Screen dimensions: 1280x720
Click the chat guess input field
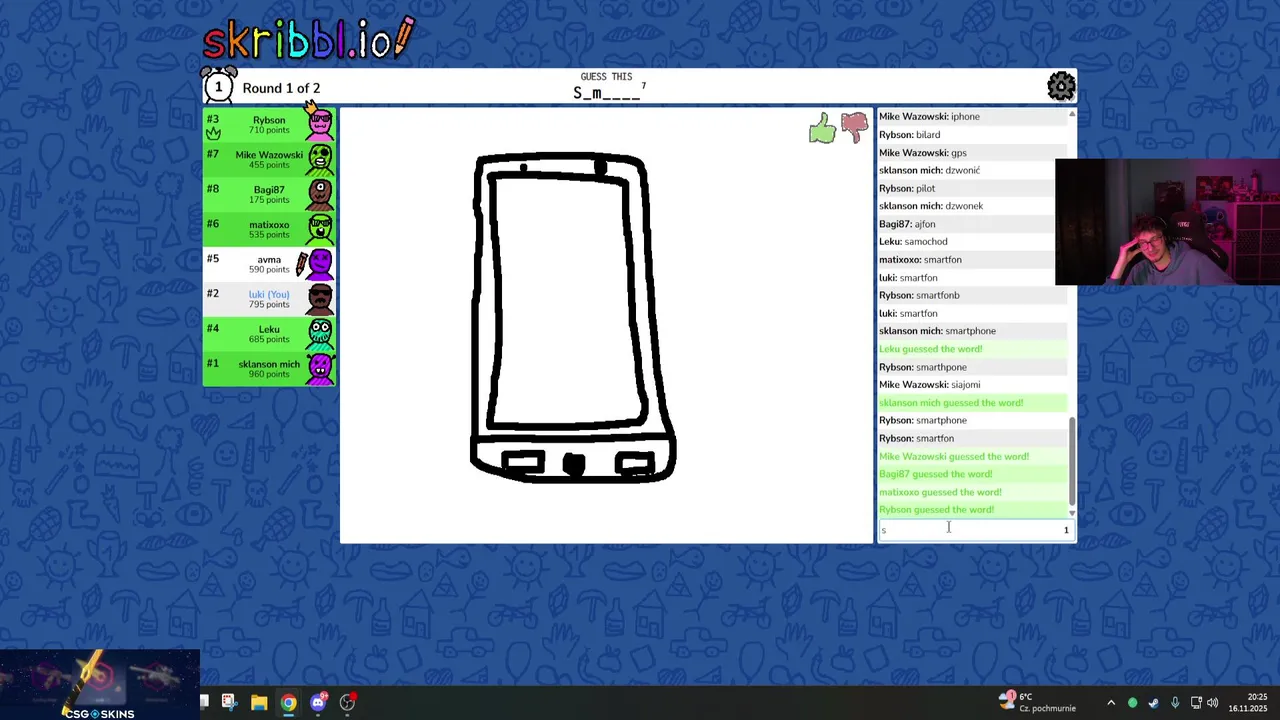click(x=976, y=530)
